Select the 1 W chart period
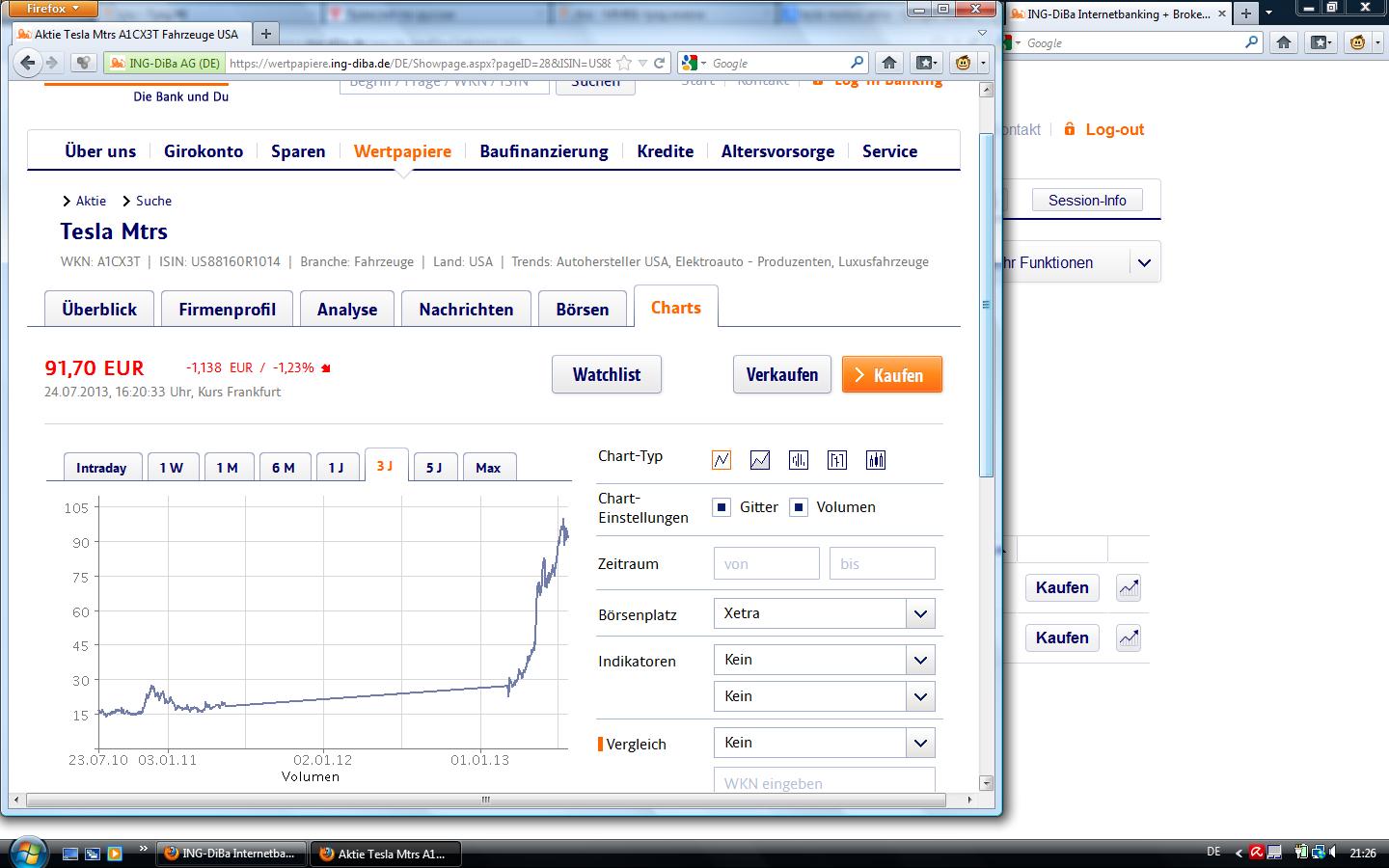Screen dimensions: 1389x868 tap(172, 468)
